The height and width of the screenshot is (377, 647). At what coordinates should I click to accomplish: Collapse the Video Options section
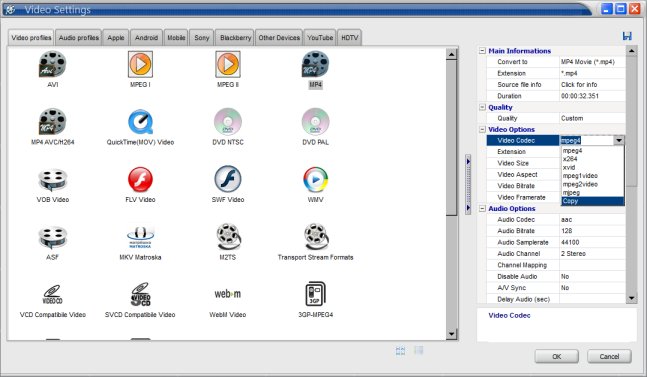pos(482,130)
